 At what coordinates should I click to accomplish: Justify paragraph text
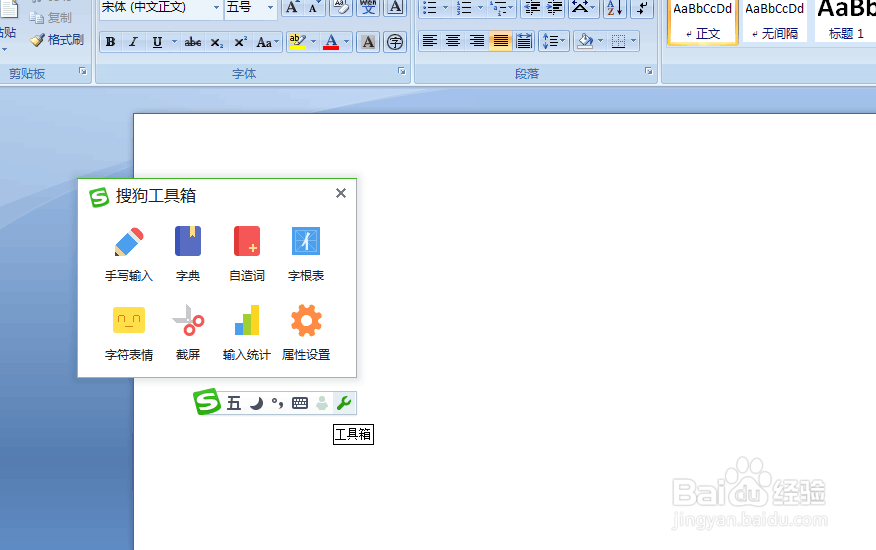coord(501,41)
